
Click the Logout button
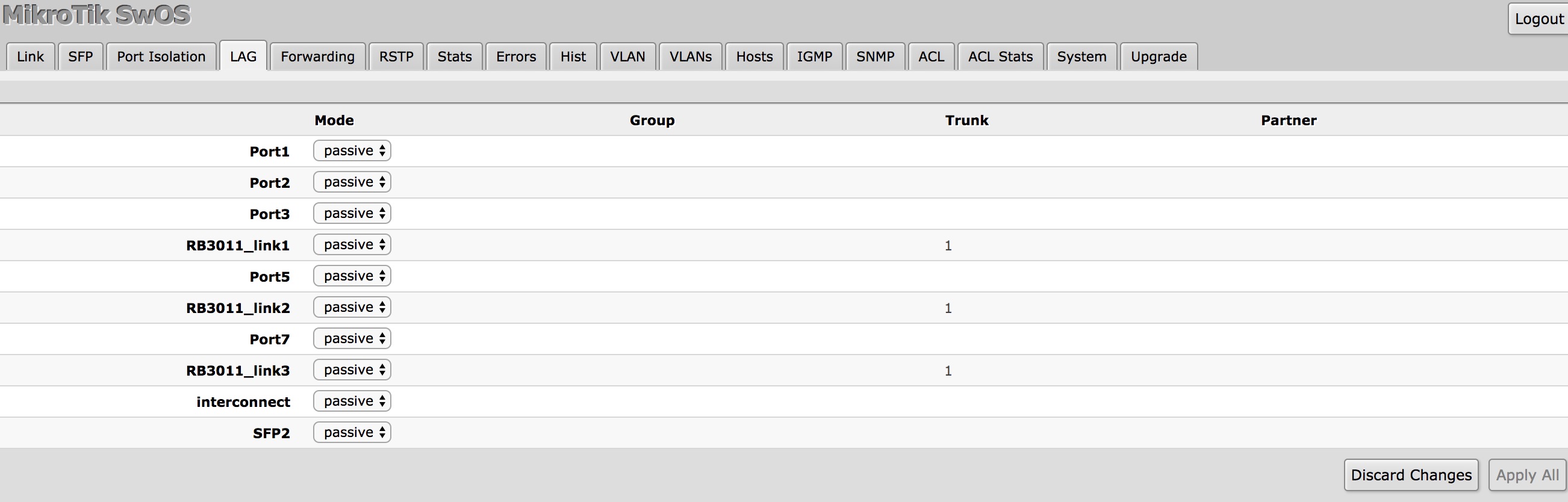click(x=1538, y=19)
